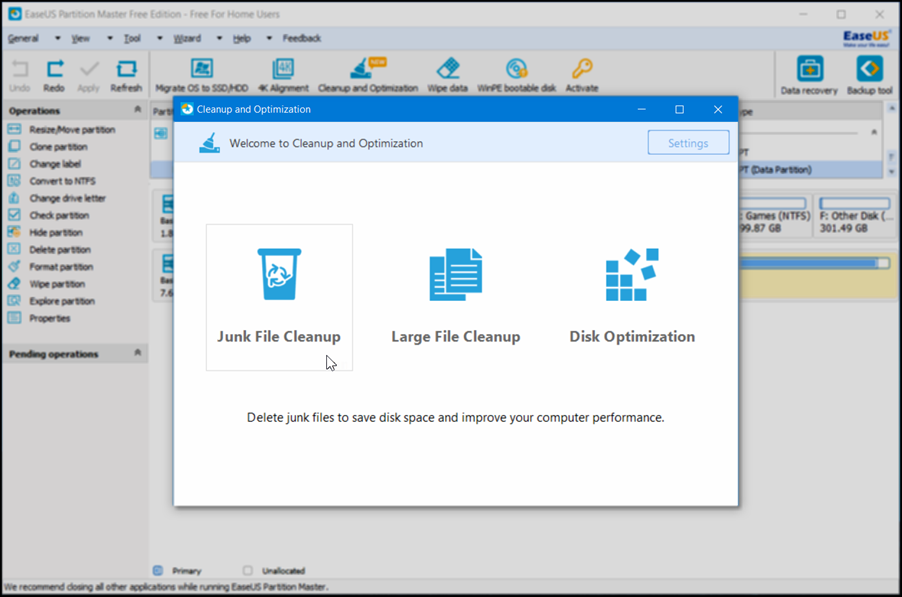Image resolution: width=902 pixels, height=597 pixels.
Task: Open the Tool menu
Action: tap(132, 39)
